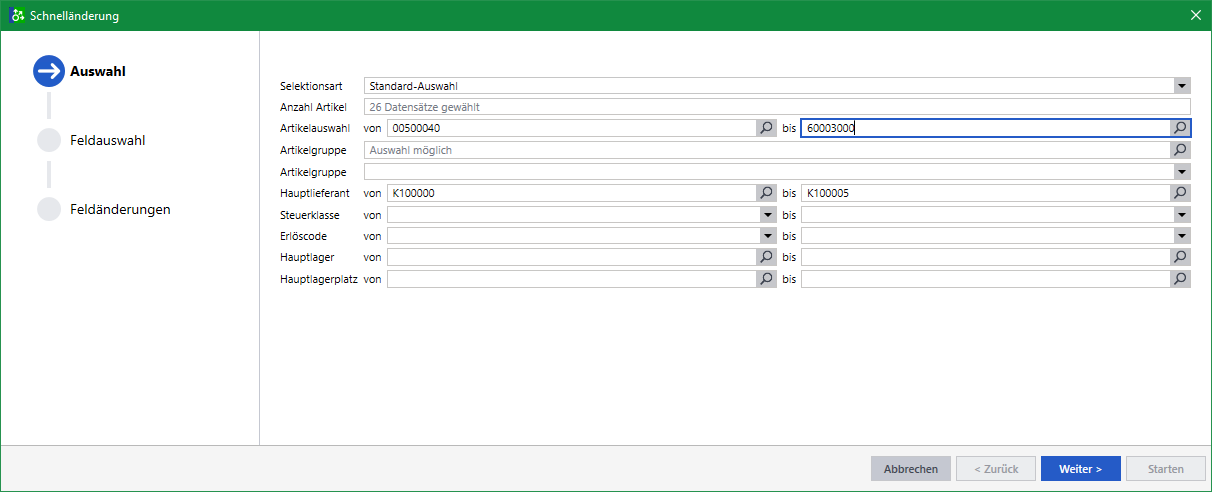Open lookup for Hauptlager von field

767,258
